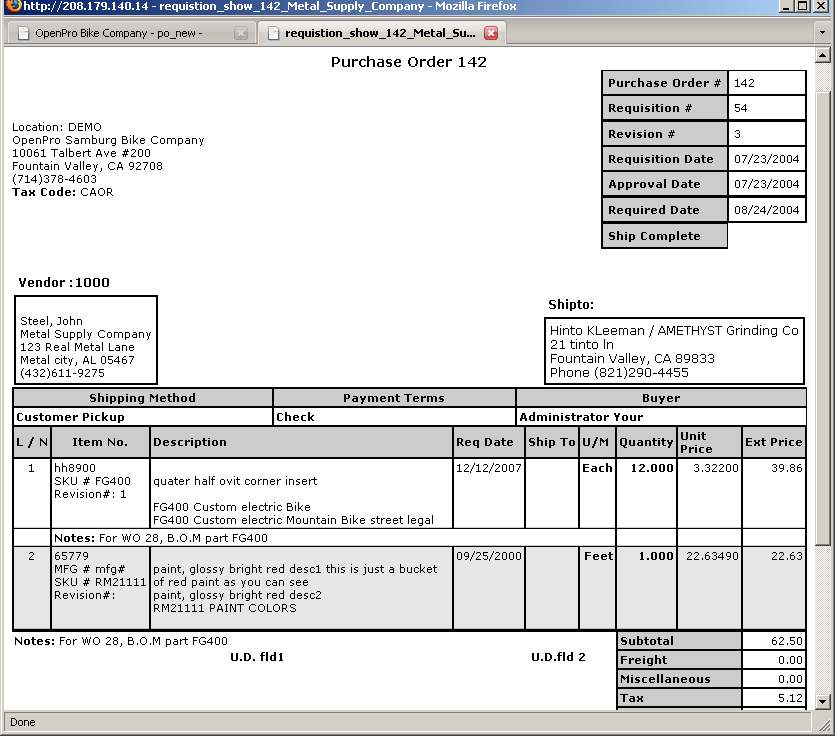Close the OpenPro Bike Company tab

pos(241,33)
